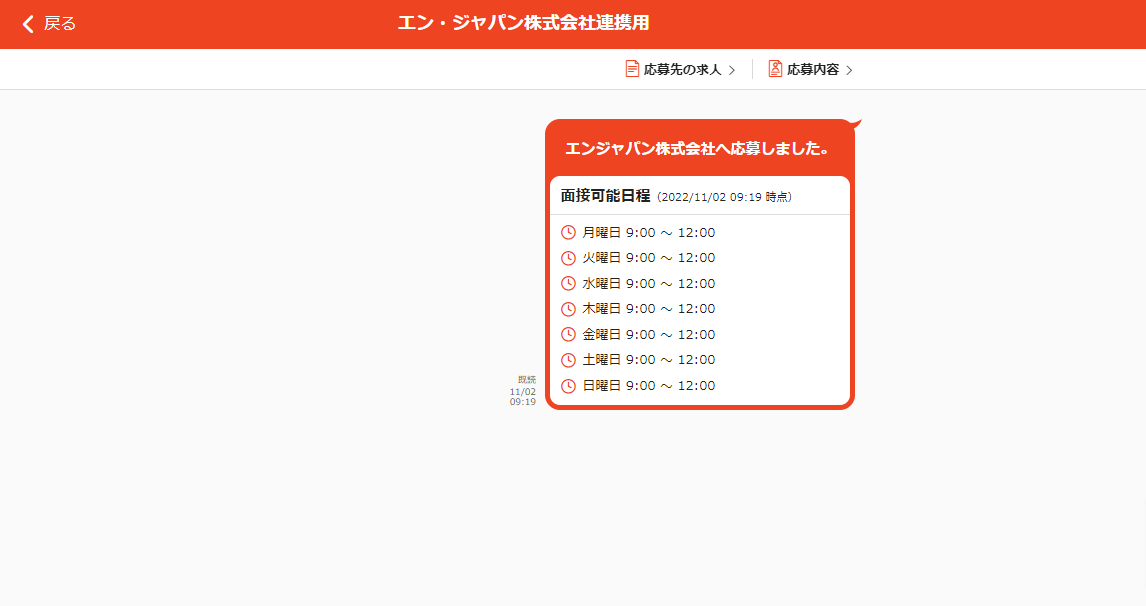Click the clock icon for 水曜日
Screen dimensions: 1146x606
[x=568, y=284]
